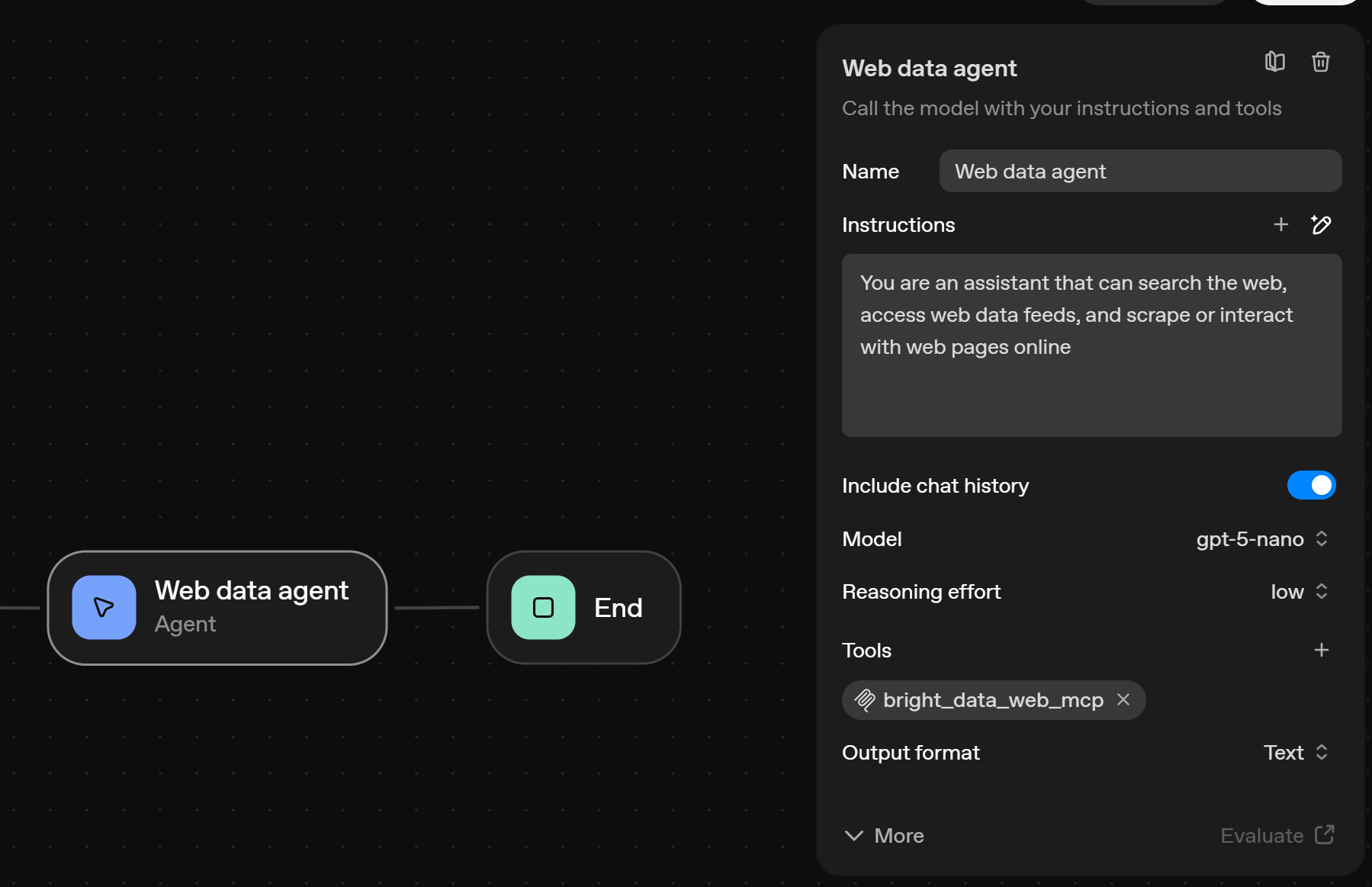Add a new tool with the plus icon
The height and width of the screenshot is (887, 1372).
1322,649
